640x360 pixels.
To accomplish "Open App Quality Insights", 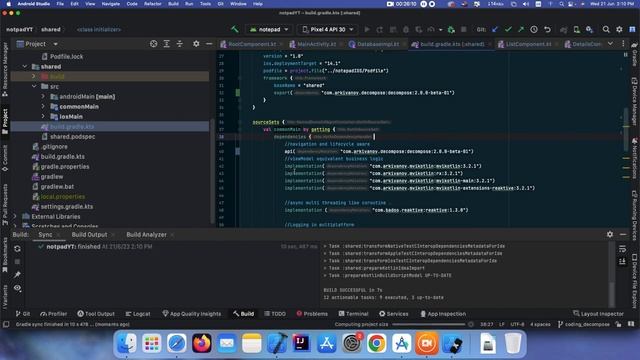I will pyautogui.click(x=191, y=313).
